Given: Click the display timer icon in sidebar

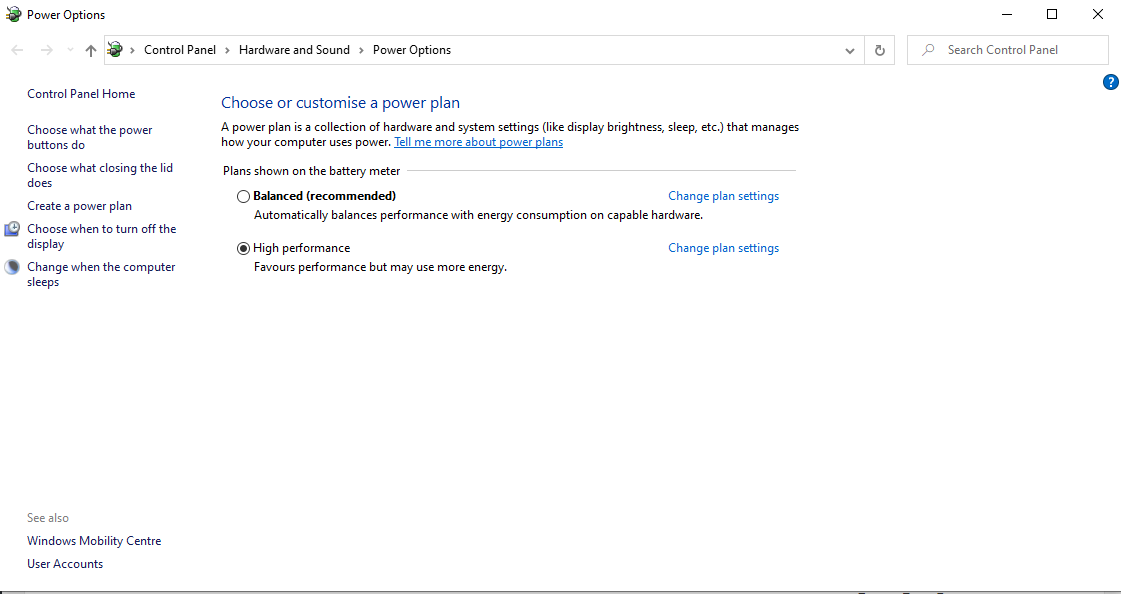Looking at the screenshot, I should pyautogui.click(x=12, y=229).
